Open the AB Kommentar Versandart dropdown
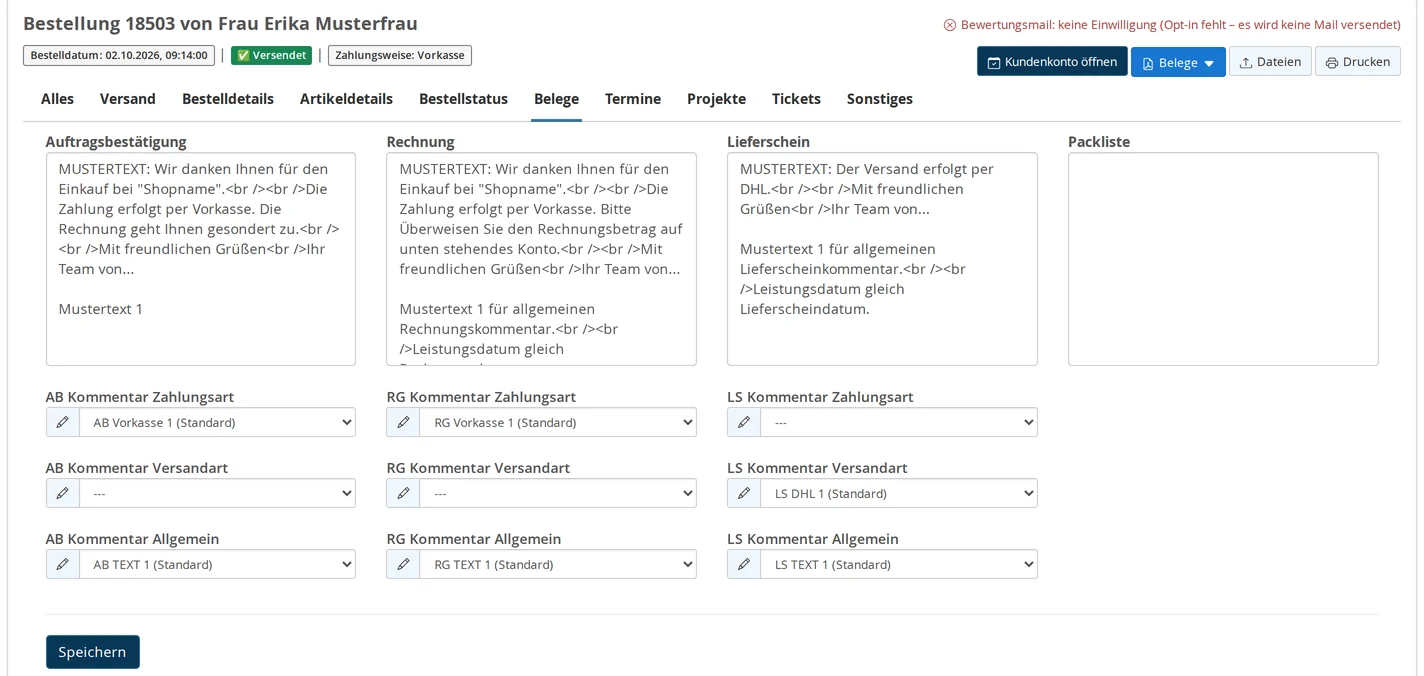The image size is (1424, 676). tap(217, 493)
